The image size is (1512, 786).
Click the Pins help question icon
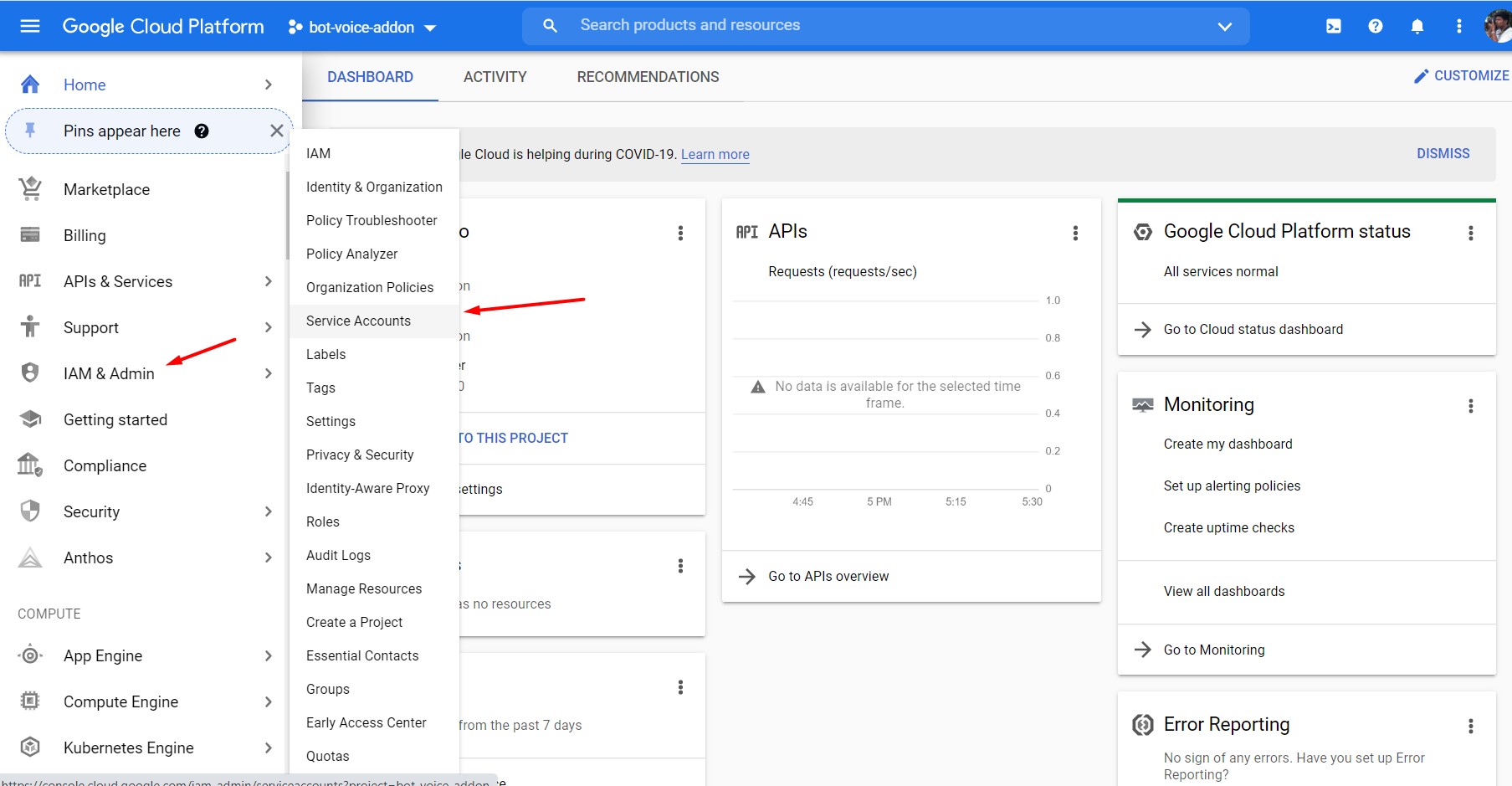point(202,131)
